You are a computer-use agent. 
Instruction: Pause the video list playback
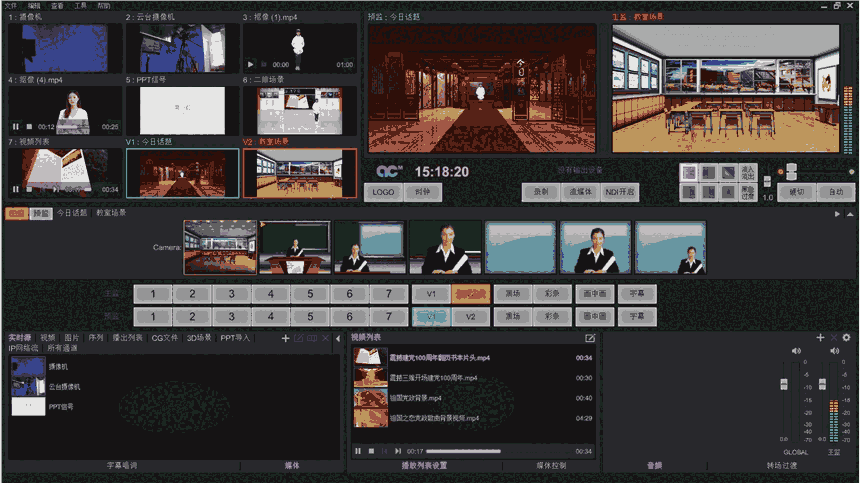coord(357,451)
